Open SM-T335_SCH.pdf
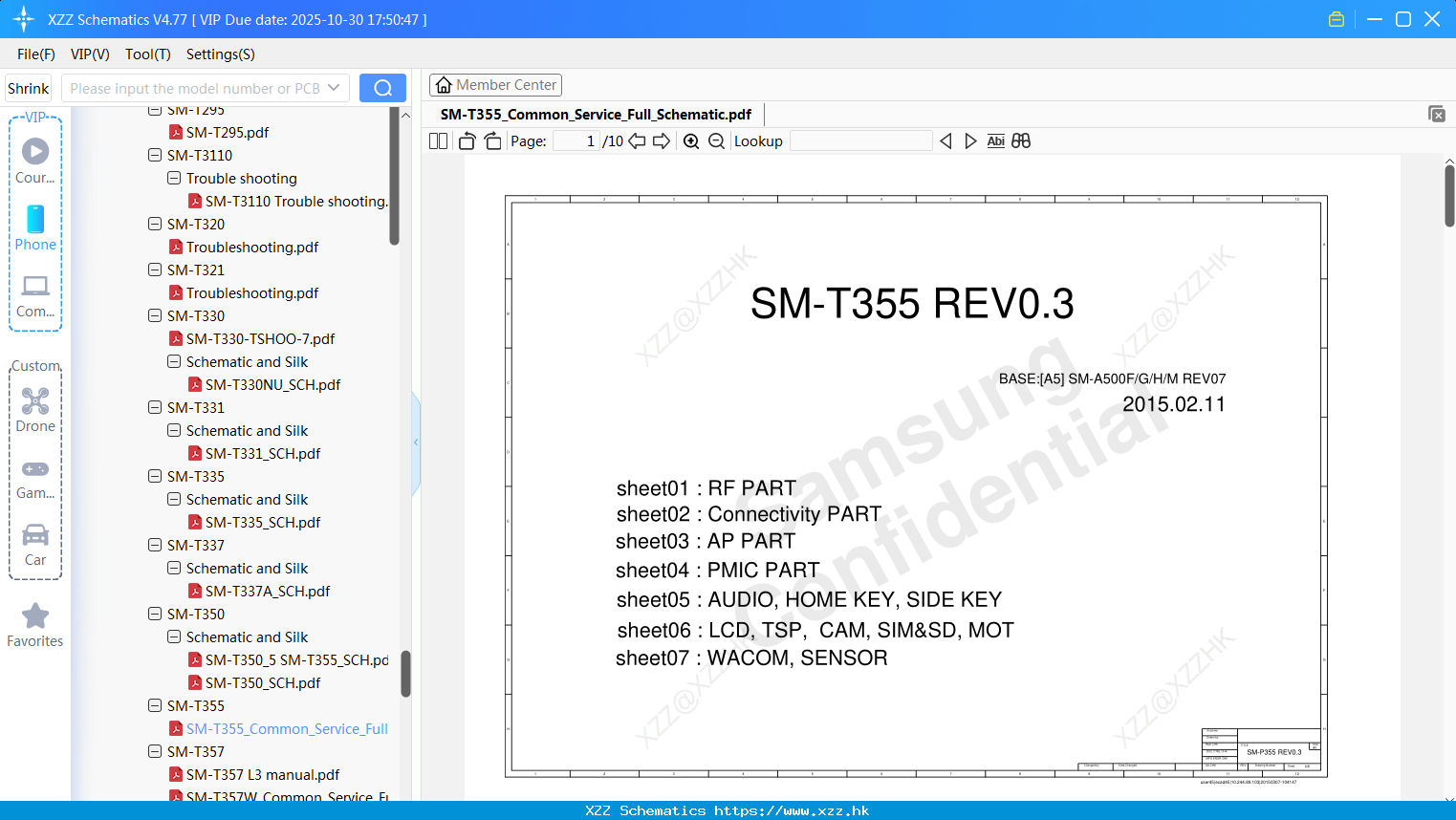This screenshot has height=820, width=1456. [x=263, y=523]
